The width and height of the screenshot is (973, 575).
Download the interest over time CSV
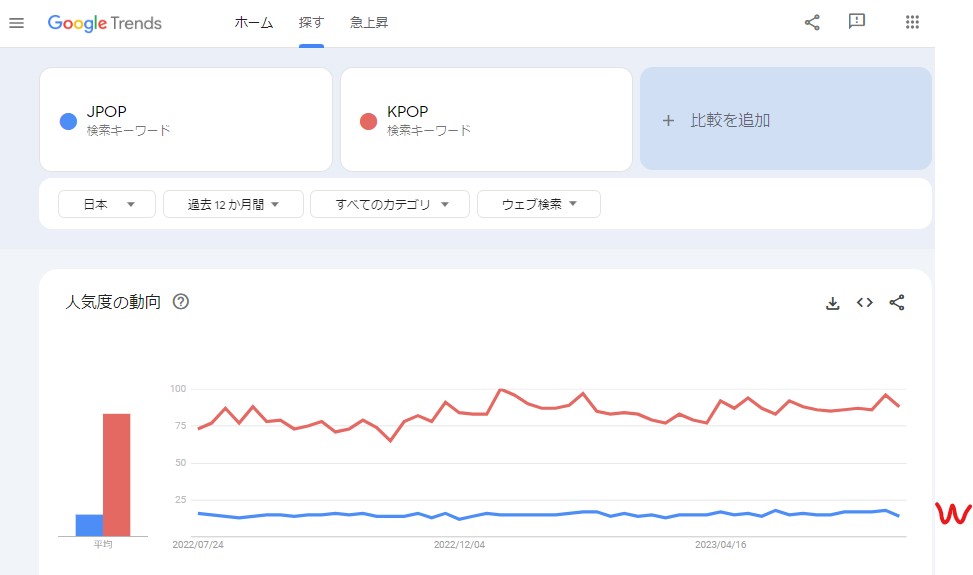(x=832, y=303)
